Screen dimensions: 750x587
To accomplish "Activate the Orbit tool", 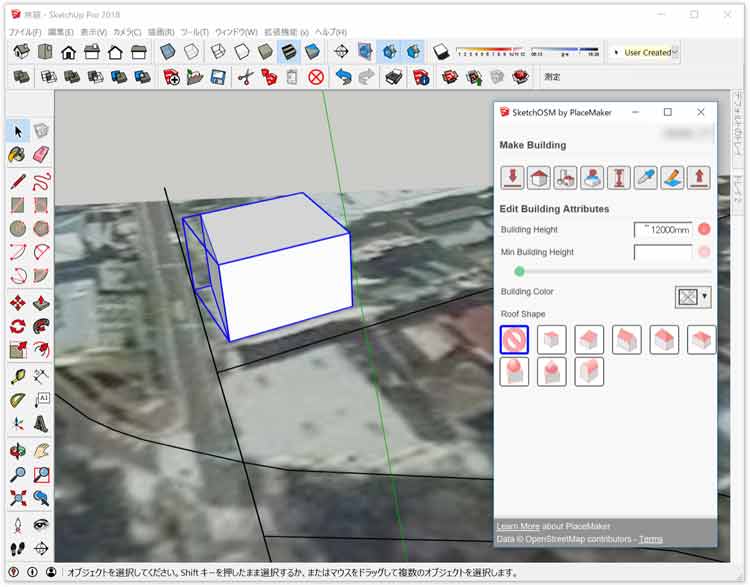I will coord(18,451).
